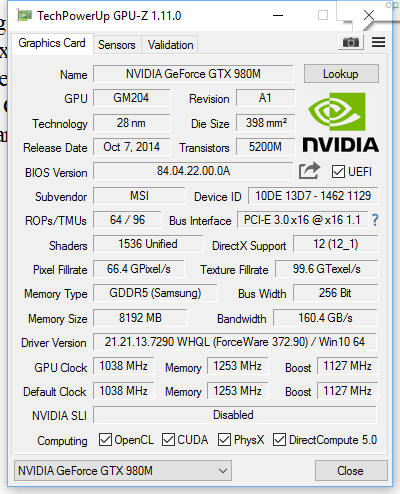Screen dimensions: 400x494
Task: Toggle the CUDA checkbox
Action: (168, 440)
